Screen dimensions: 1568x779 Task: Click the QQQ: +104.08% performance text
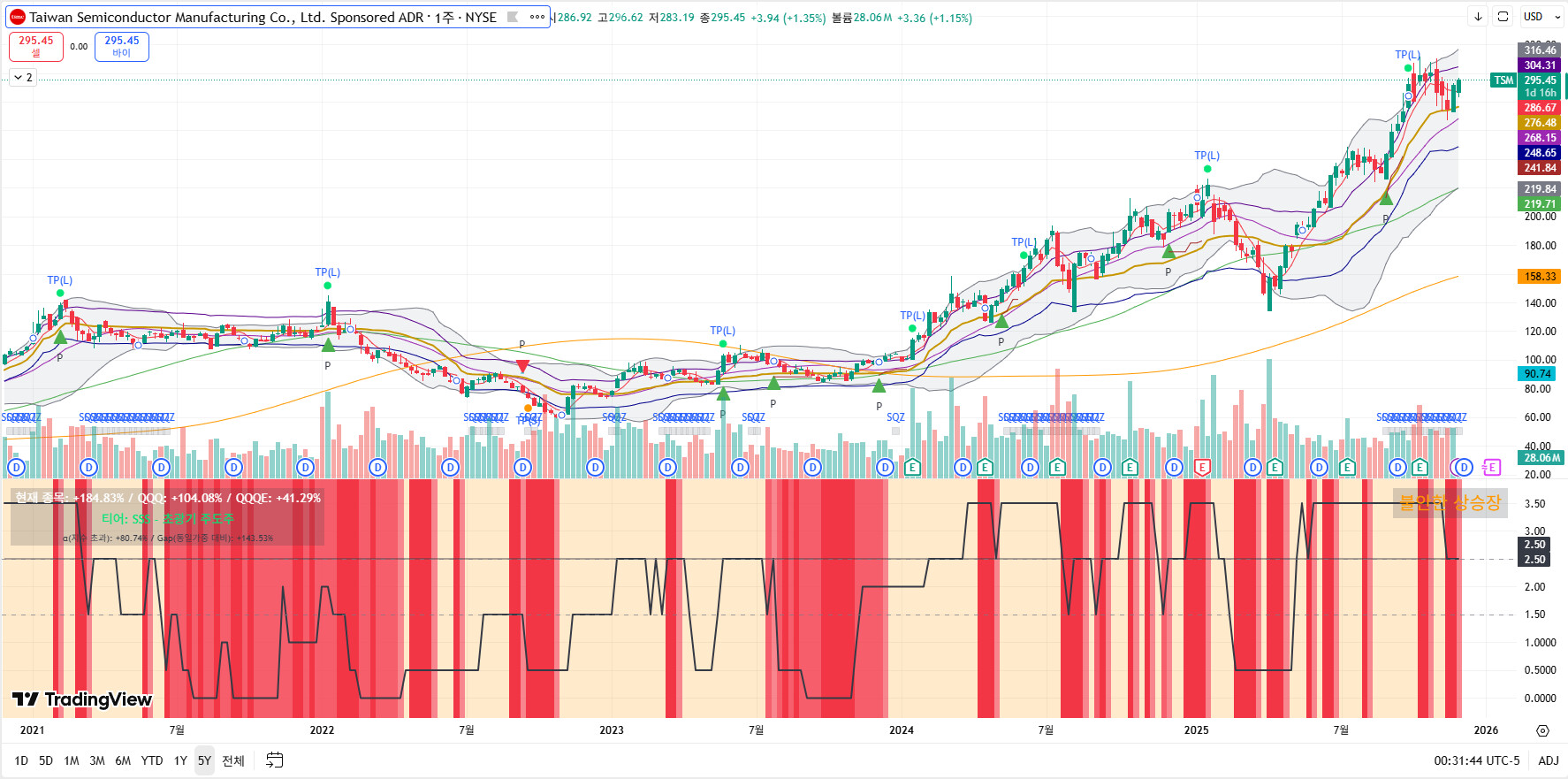pos(181,498)
